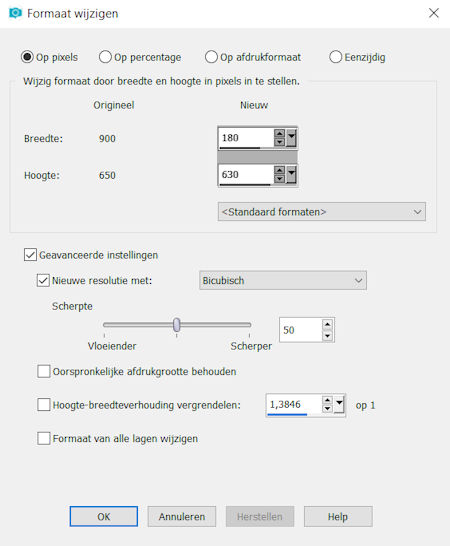Open the Bicubisch resampling dropdown

pyautogui.click(x=283, y=280)
